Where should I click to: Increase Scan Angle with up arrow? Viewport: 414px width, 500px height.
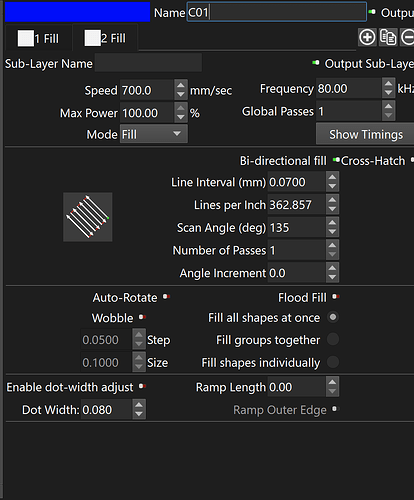pyautogui.click(x=332, y=222)
